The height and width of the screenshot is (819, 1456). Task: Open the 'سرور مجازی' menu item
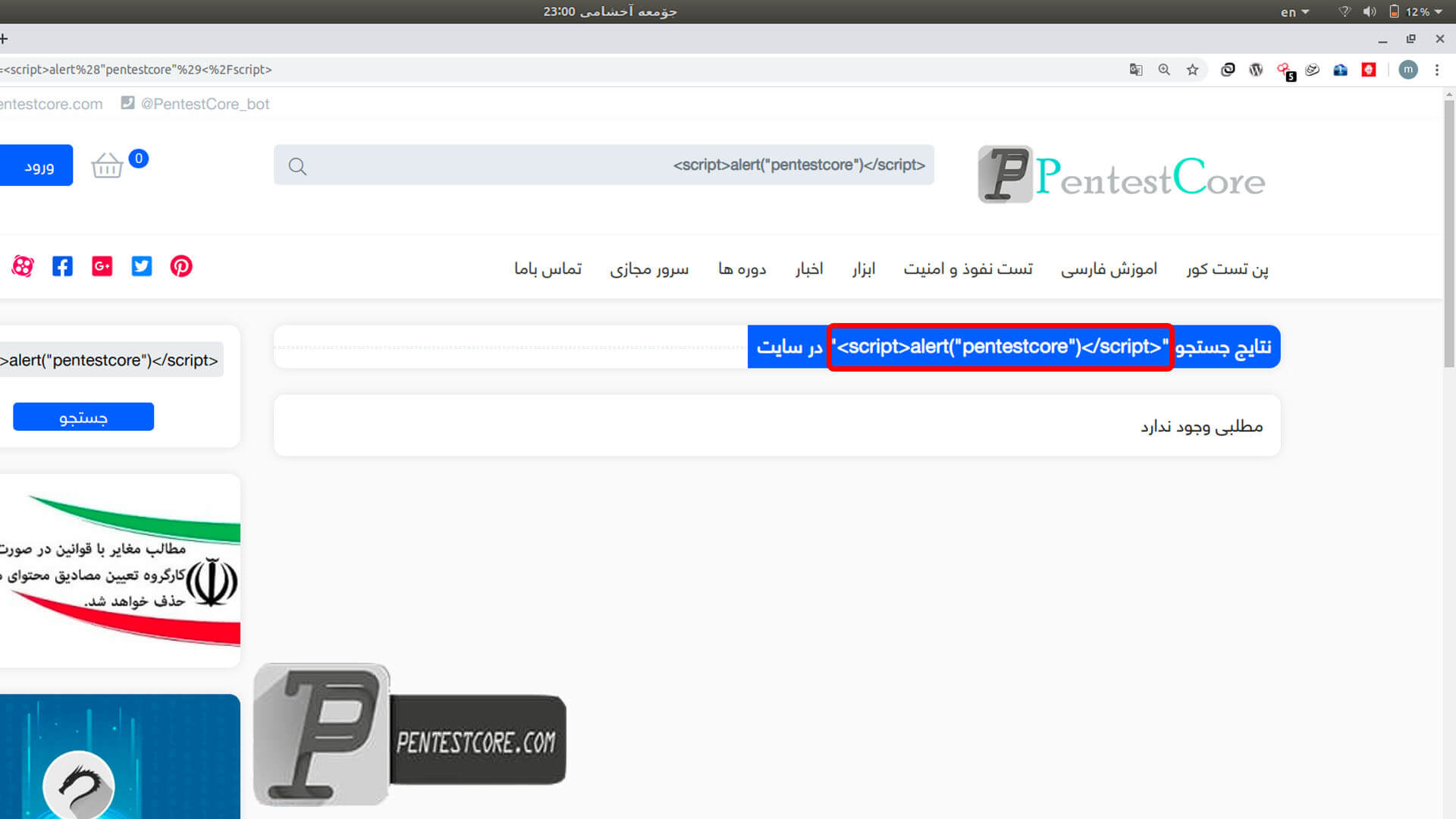pyautogui.click(x=649, y=268)
